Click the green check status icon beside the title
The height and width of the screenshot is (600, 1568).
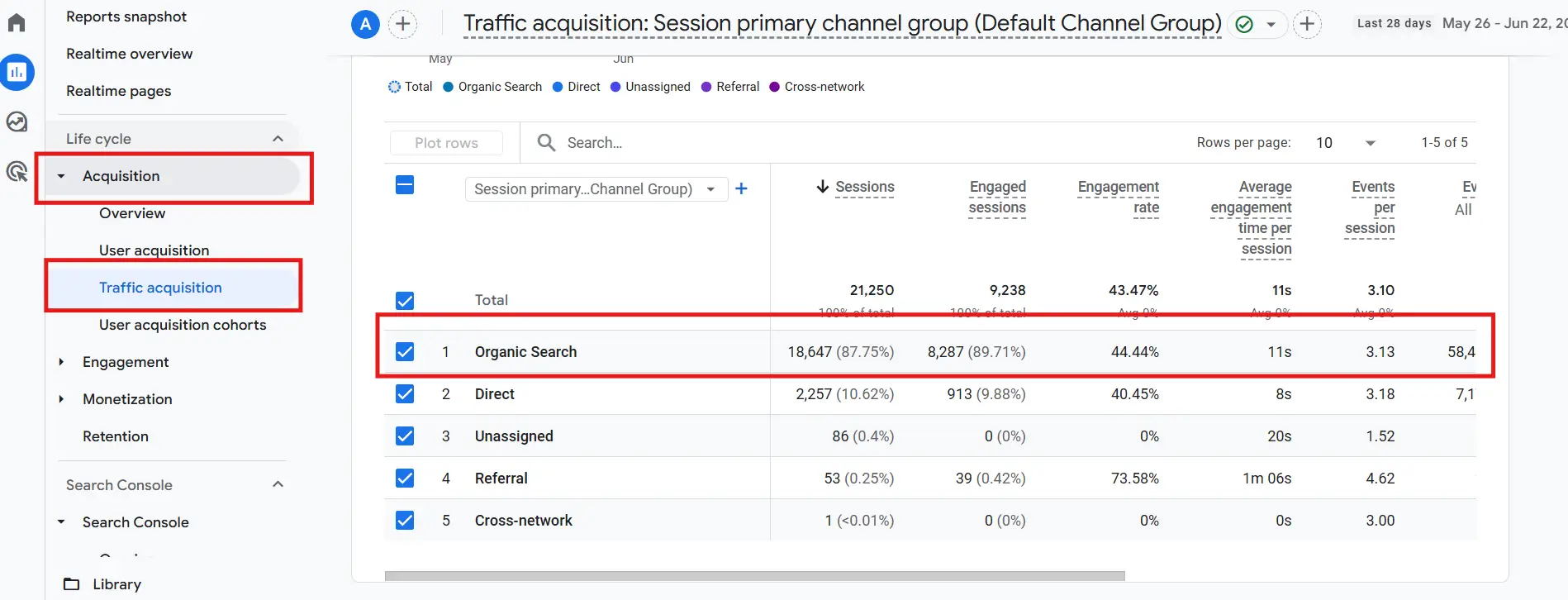tap(1244, 24)
